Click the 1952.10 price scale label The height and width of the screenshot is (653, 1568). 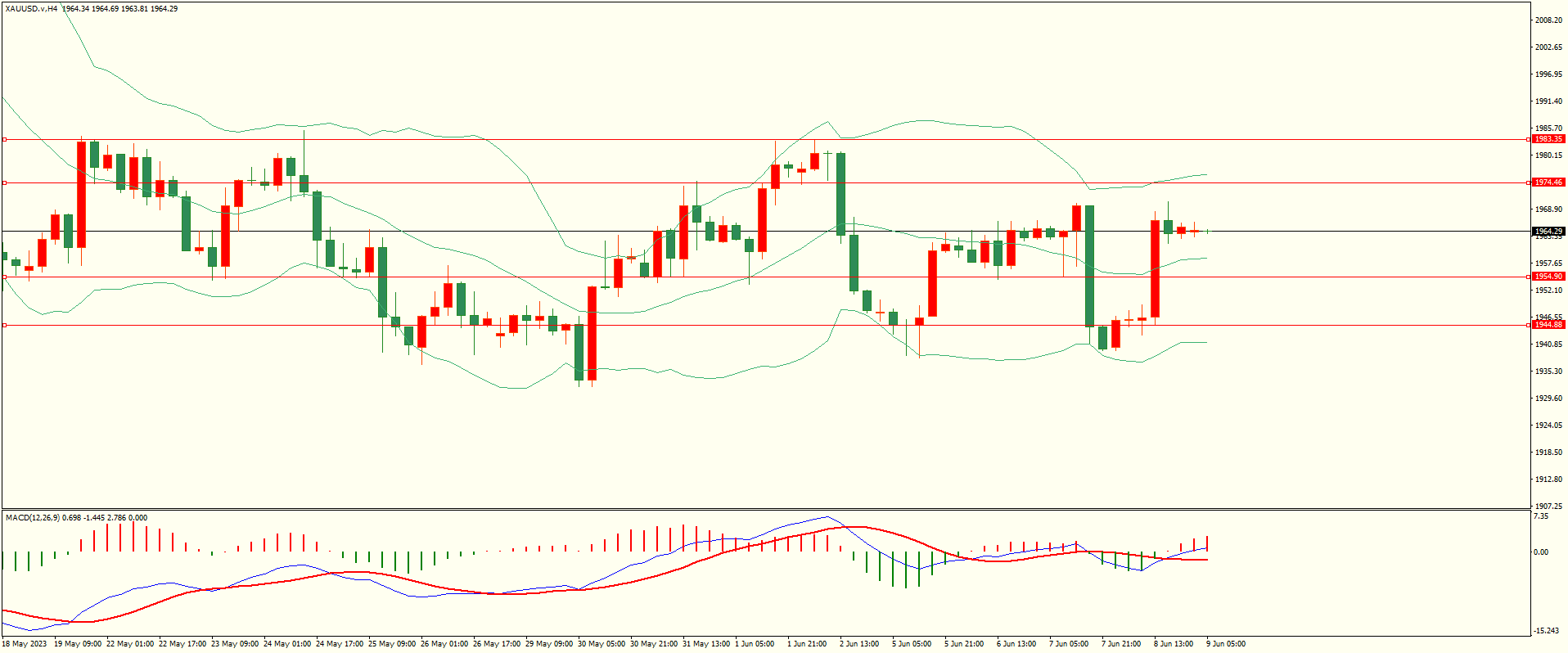coord(1548,290)
